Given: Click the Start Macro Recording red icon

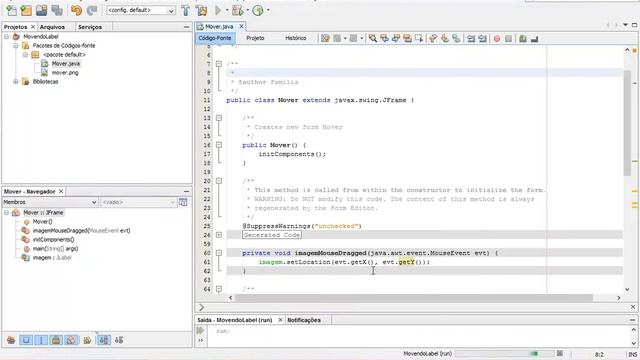Looking at the screenshot, I should 497,38.
